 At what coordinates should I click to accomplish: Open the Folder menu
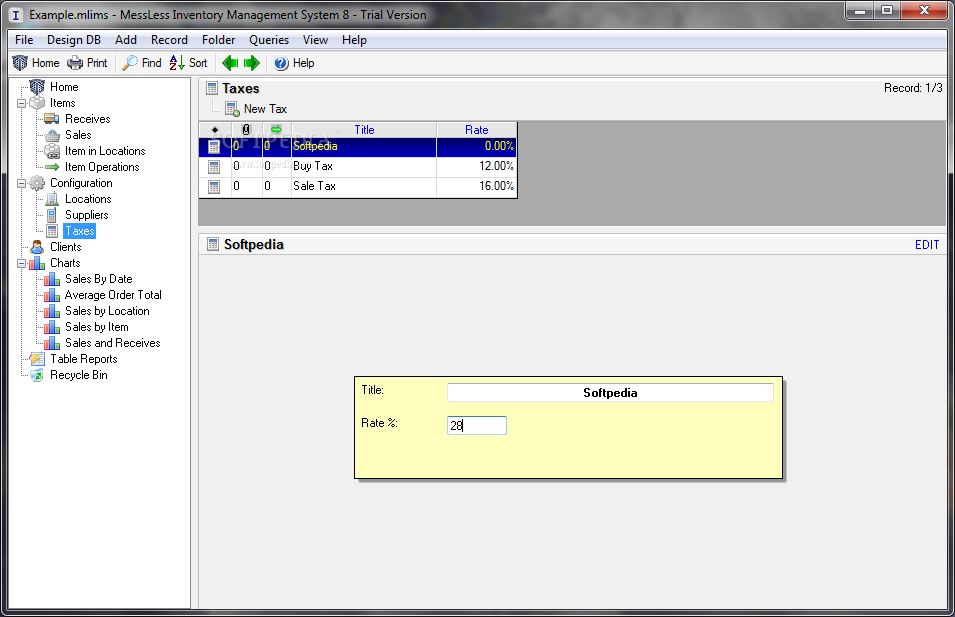219,40
